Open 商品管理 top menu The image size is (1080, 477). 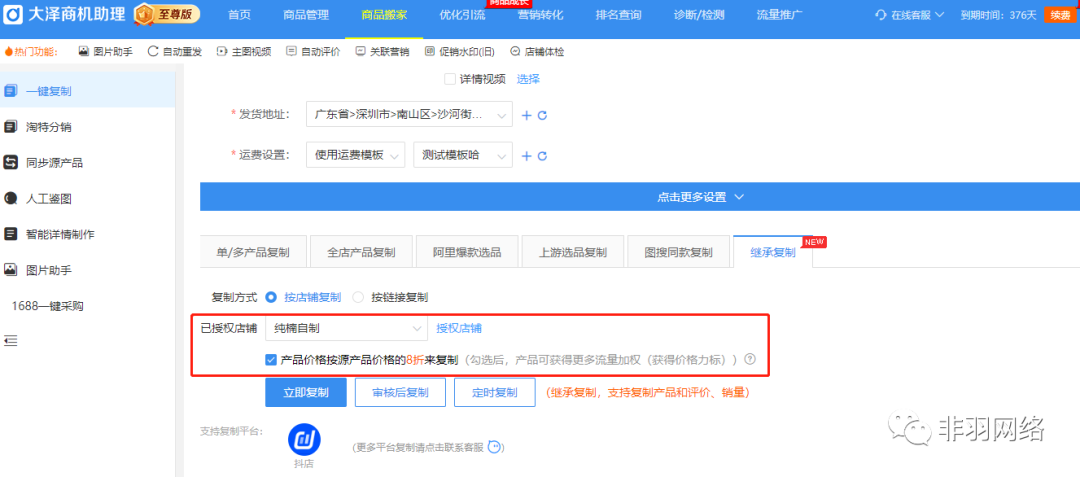click(305, 14)
